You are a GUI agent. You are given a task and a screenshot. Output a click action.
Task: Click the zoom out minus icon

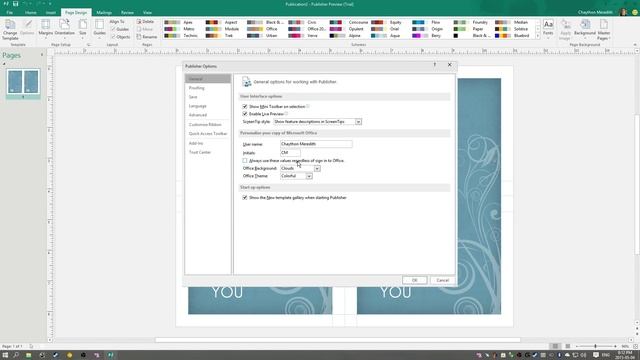(x=577, y=346)
